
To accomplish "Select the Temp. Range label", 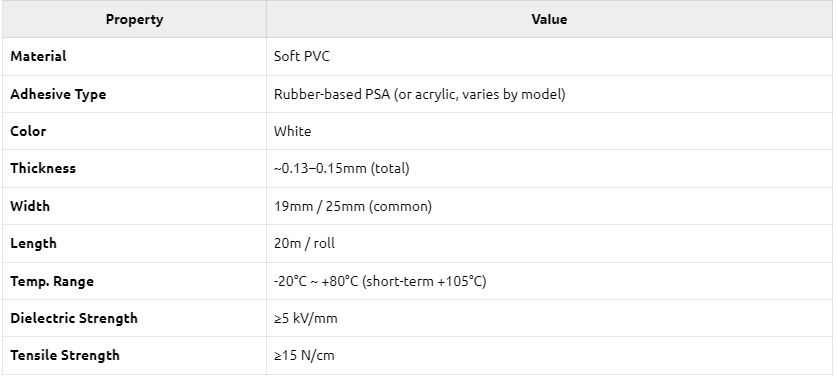I will point(52,281).
